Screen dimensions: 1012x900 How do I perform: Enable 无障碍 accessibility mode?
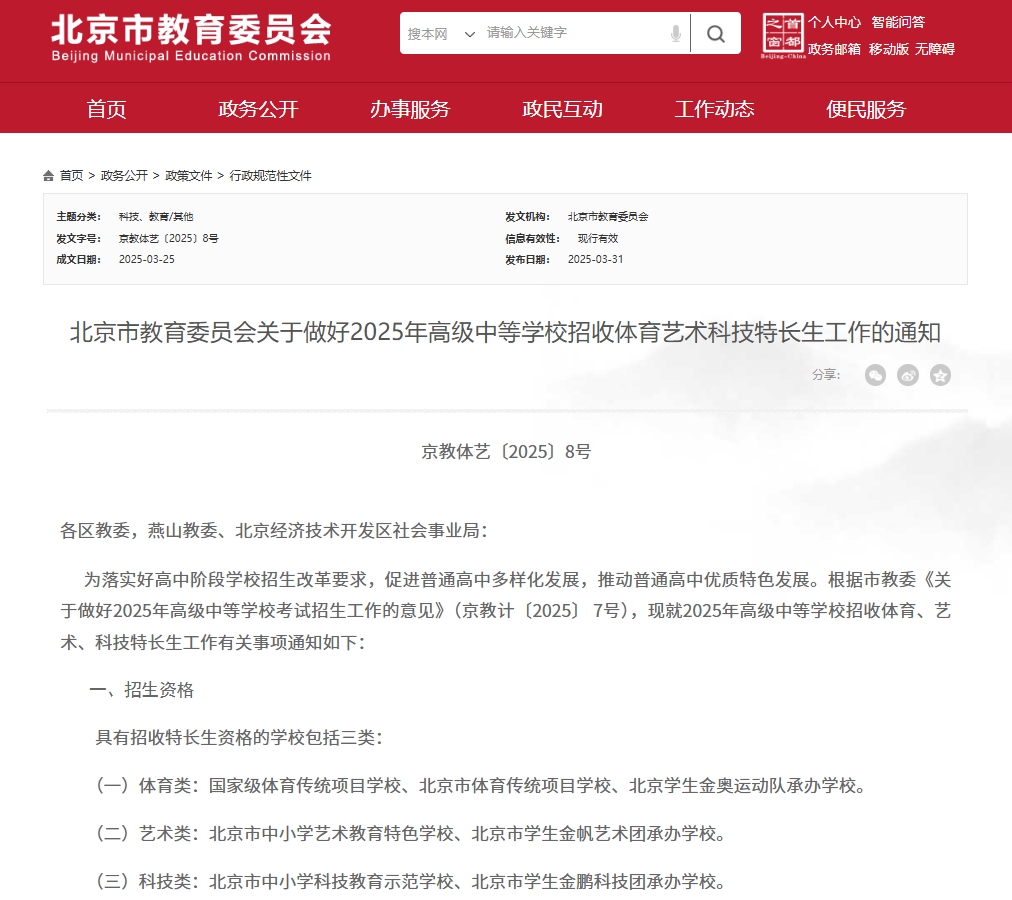935,49
